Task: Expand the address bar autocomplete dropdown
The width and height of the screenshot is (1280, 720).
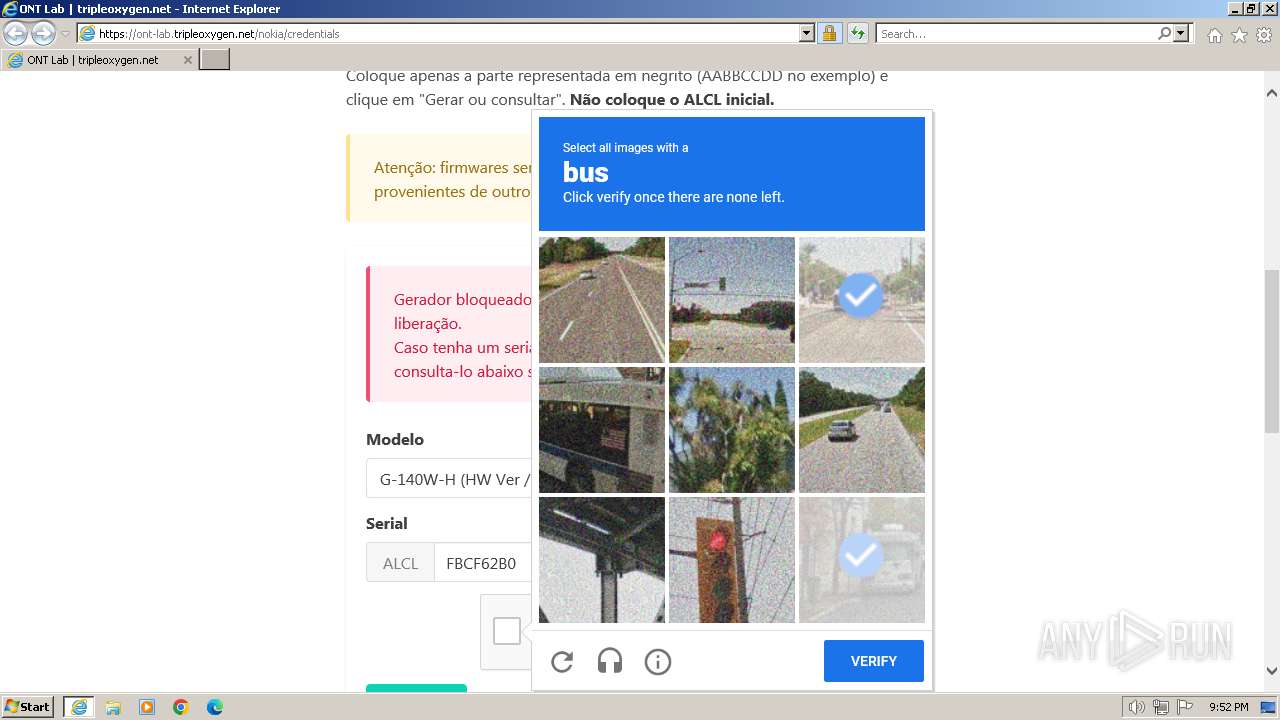Action: coord(807,33)
